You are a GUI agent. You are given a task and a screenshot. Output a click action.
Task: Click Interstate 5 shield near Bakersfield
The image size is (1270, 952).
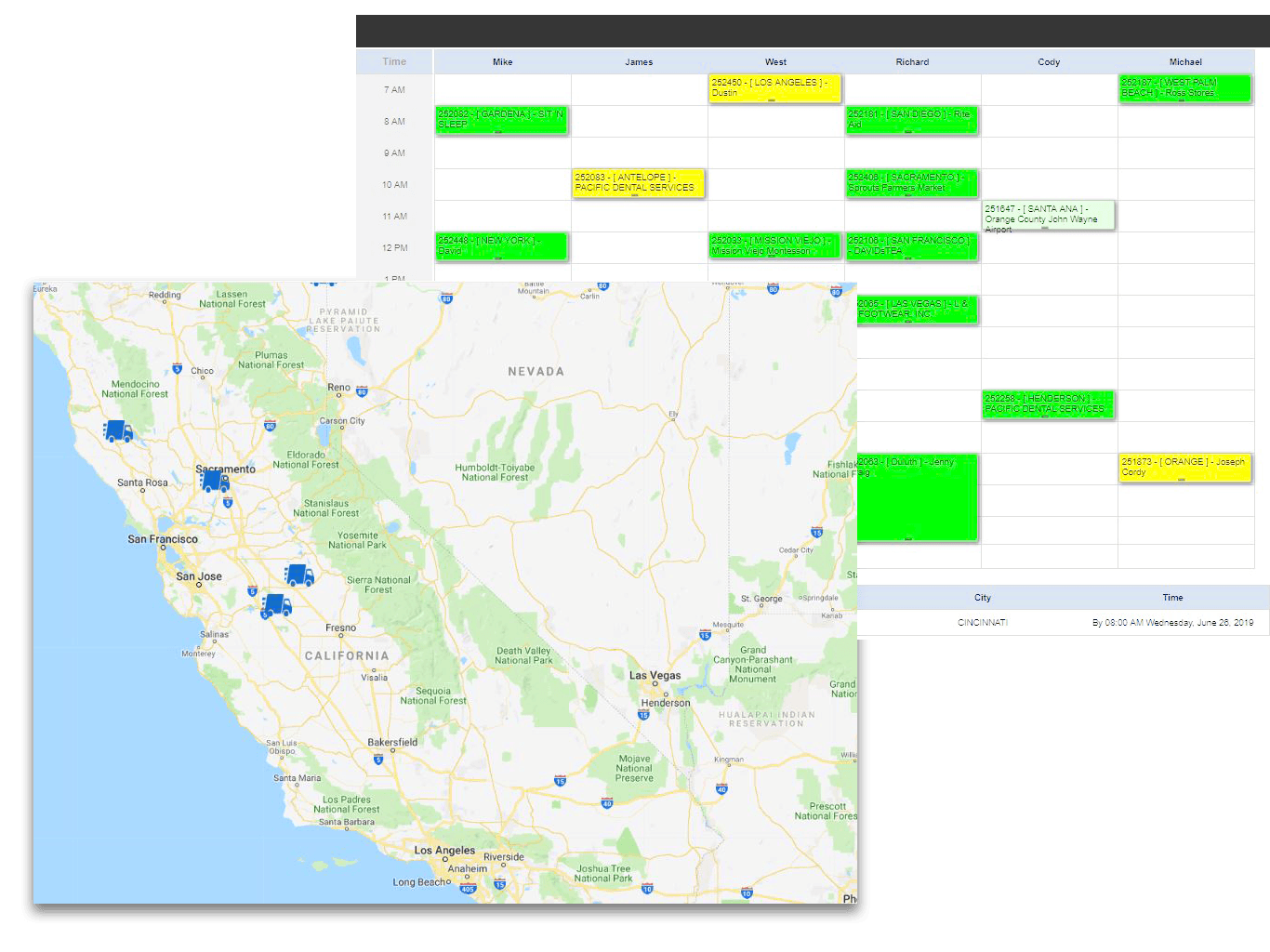377,760
